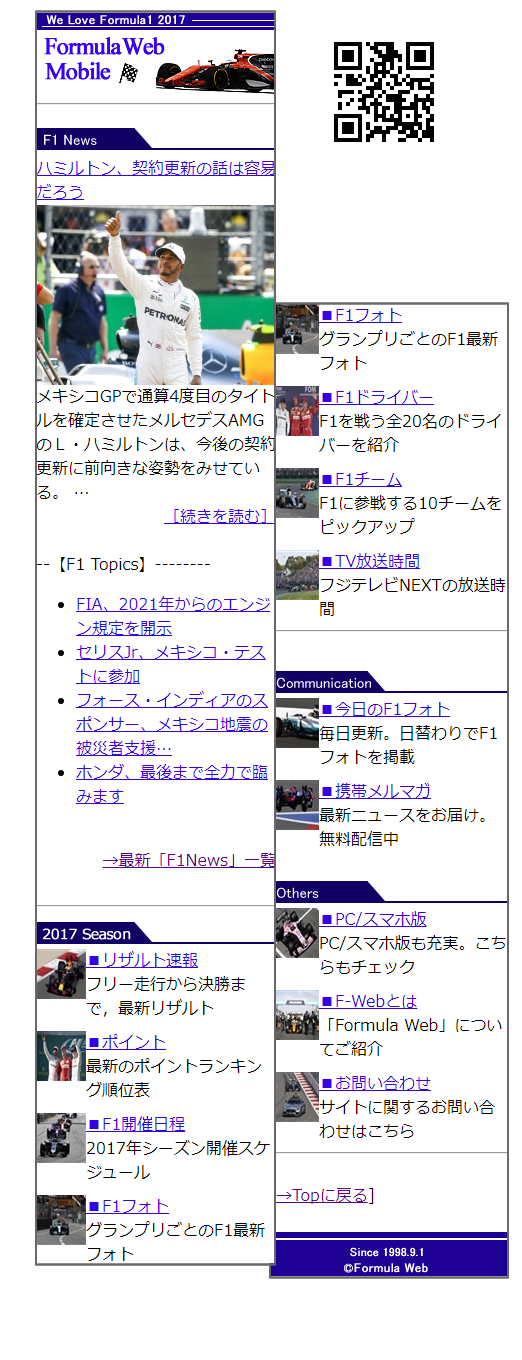This screenshot has width=522, height=1360.
Task: Open the ■F1開催日程 schedule link
Action: (135, 1124)
